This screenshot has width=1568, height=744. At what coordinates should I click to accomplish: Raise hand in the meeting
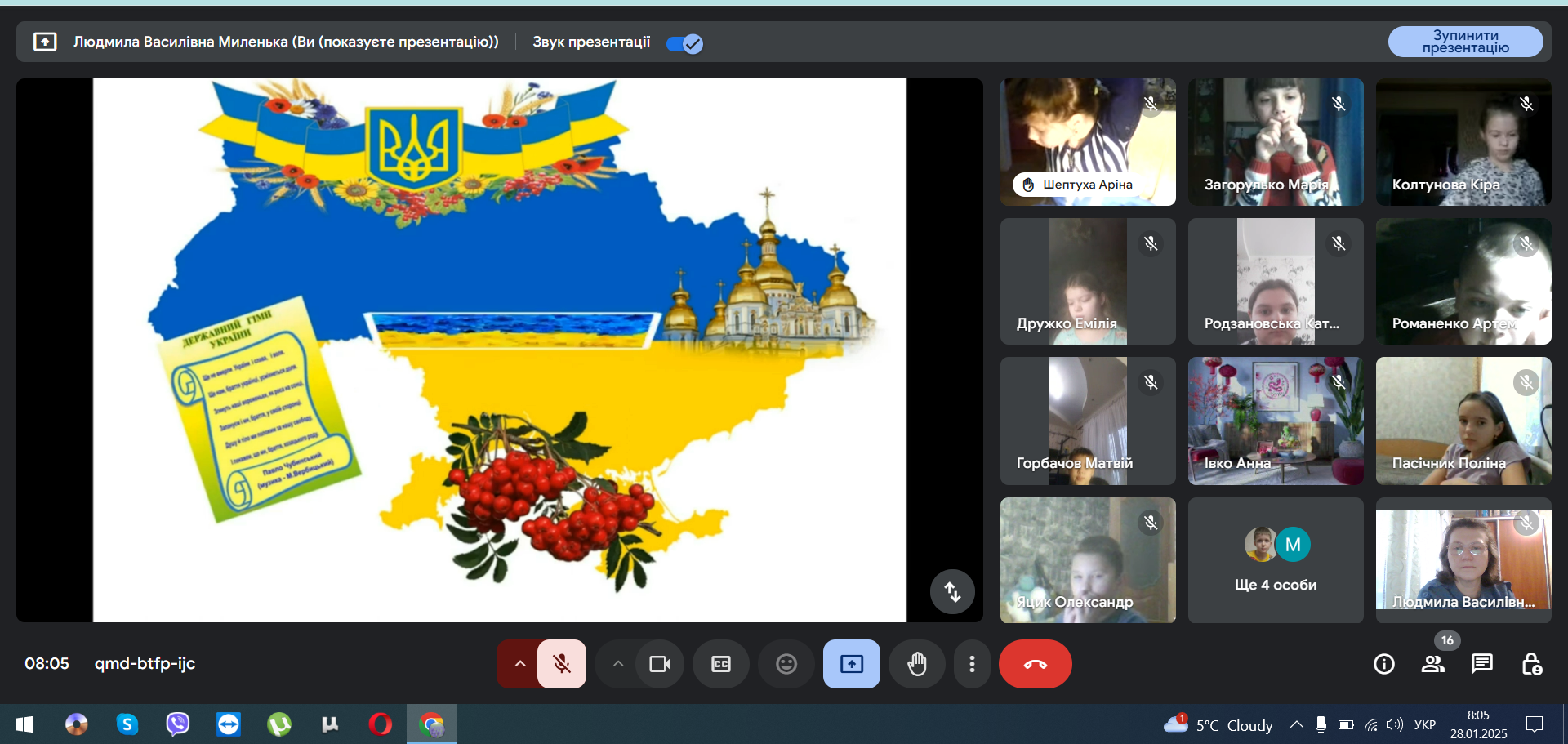pos(917,664)
